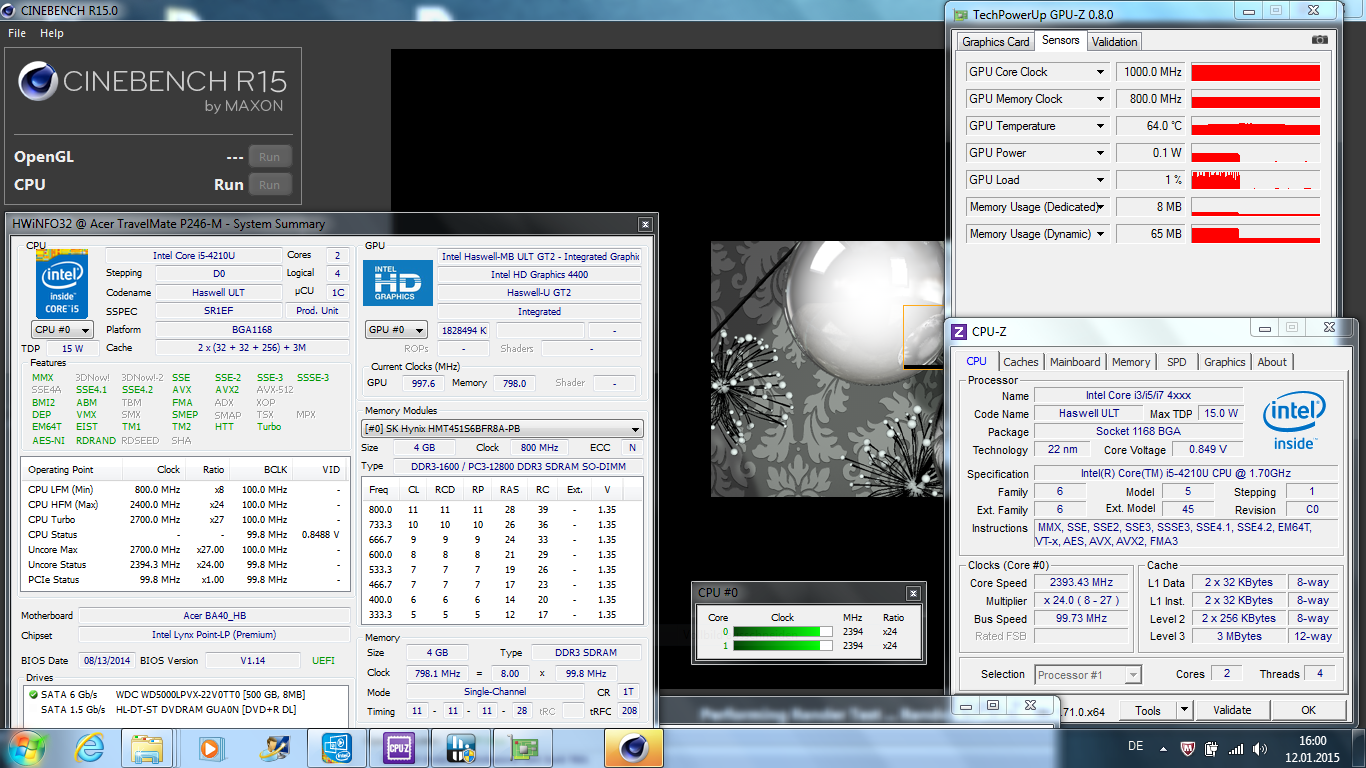Click CPU-Z OK button
This screenshot has width=1366, height=768.
(x=1308, y=710)
